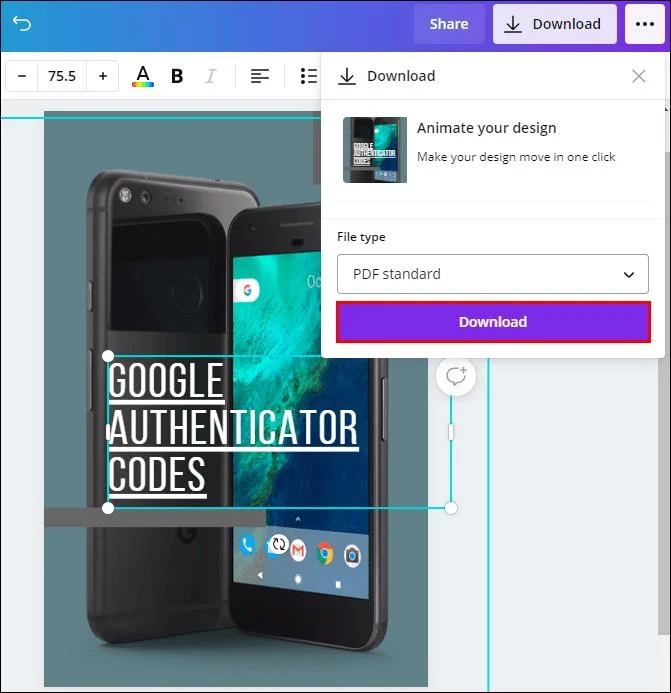The image size is (671, 693).
Task: Click Download in the top bar
Action: 555,24
